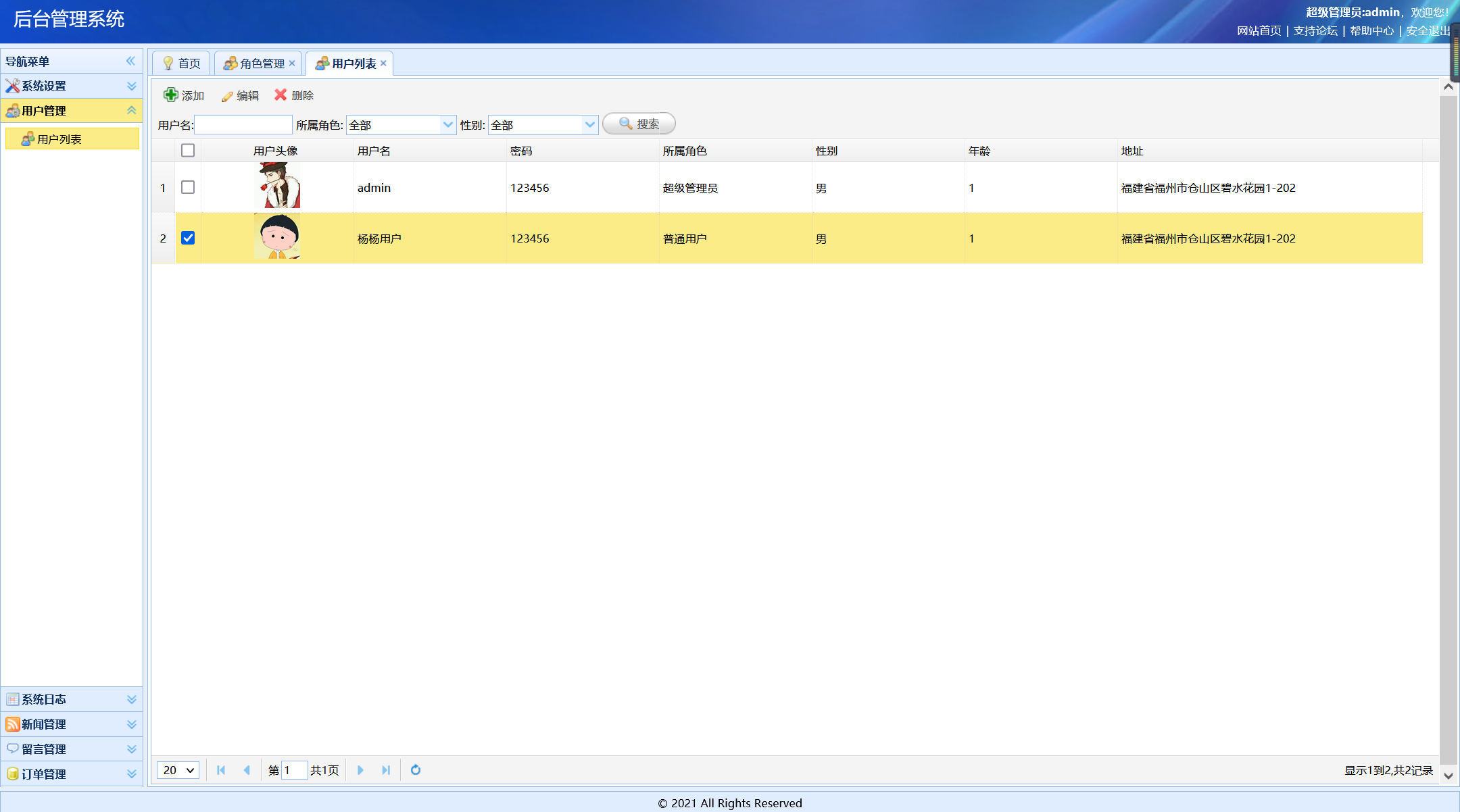
Task: Open the 帮助中心 link
Action: pos(1371,30)
